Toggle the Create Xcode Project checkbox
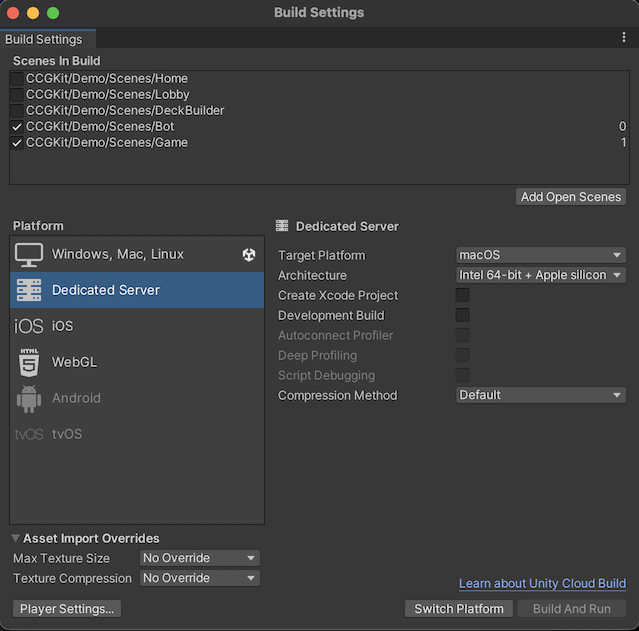 click(463, 295)
